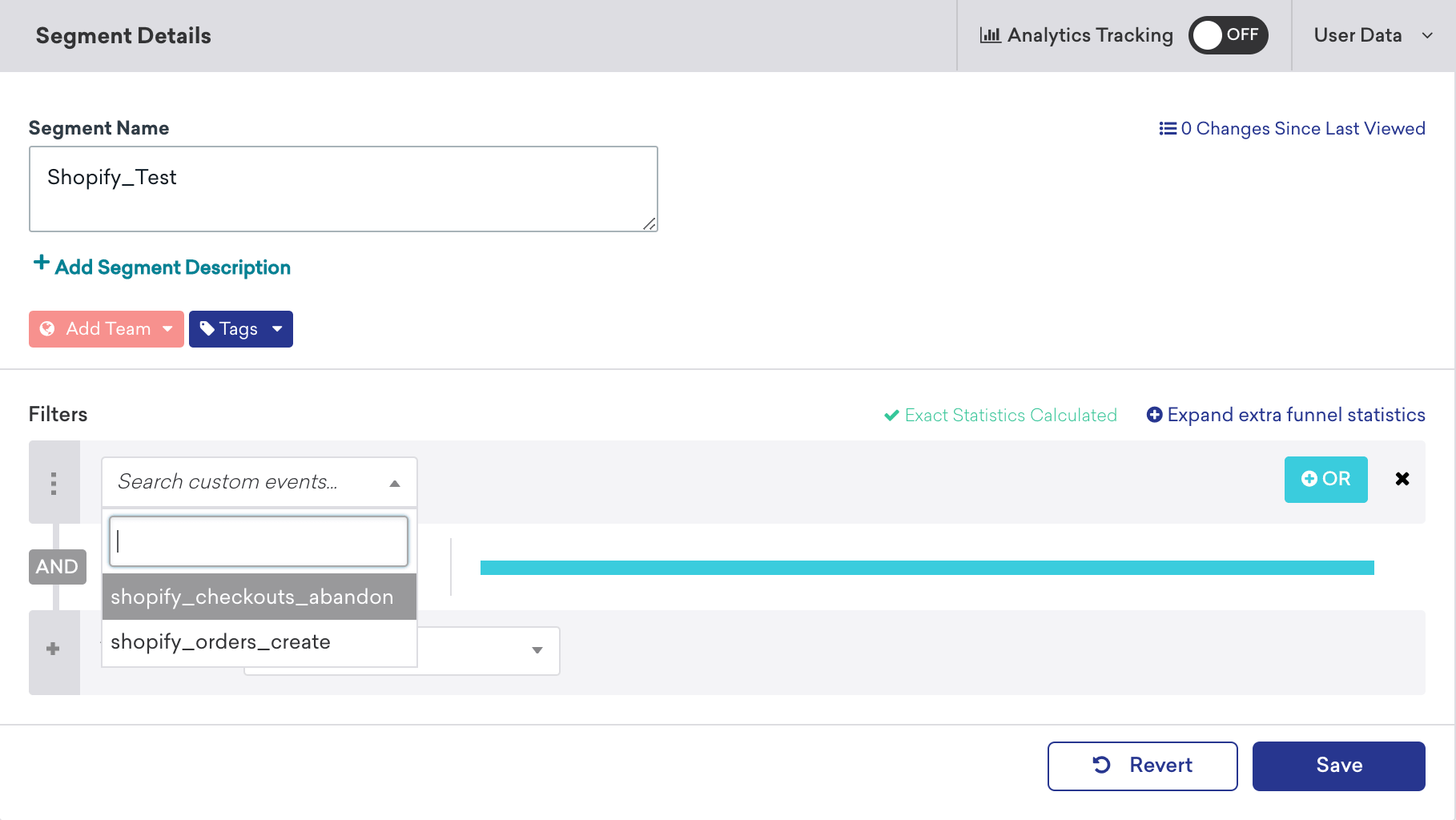Select shopify_orders_create option
This screenshot has height=820, width=1456.
pos(259,642)
